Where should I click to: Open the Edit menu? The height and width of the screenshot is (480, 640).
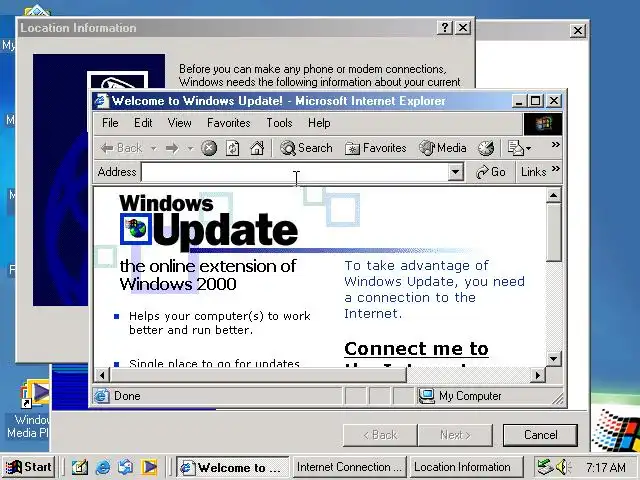143,123
